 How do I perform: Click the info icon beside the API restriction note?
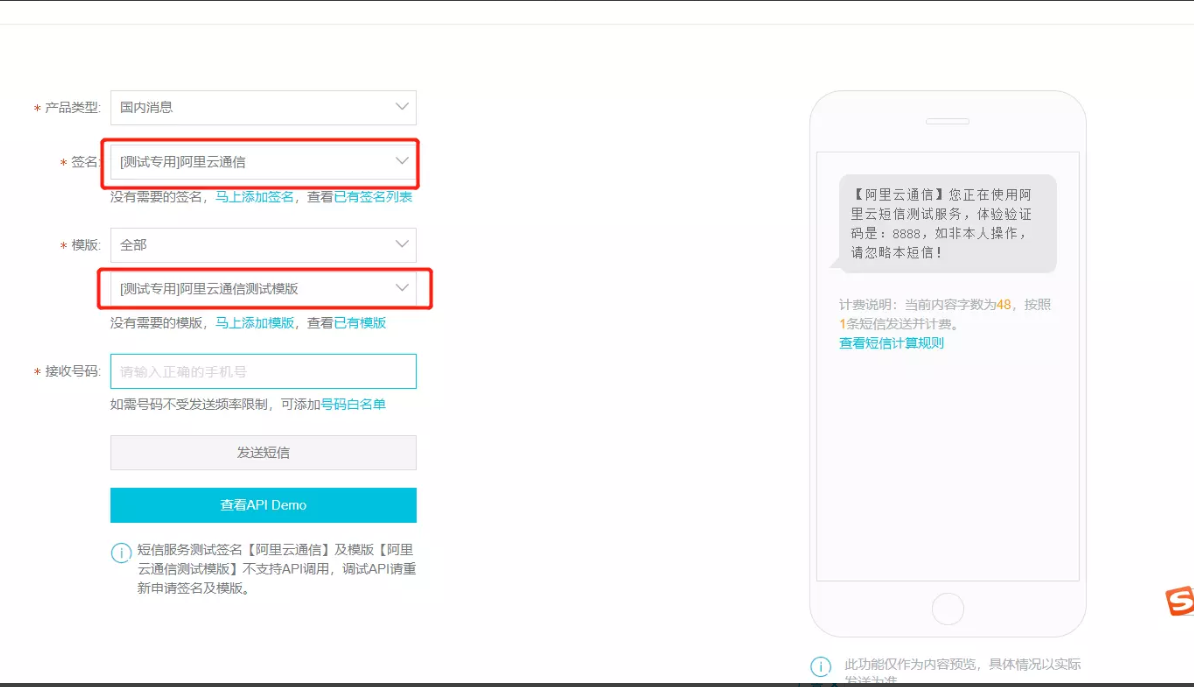[122, 551]
